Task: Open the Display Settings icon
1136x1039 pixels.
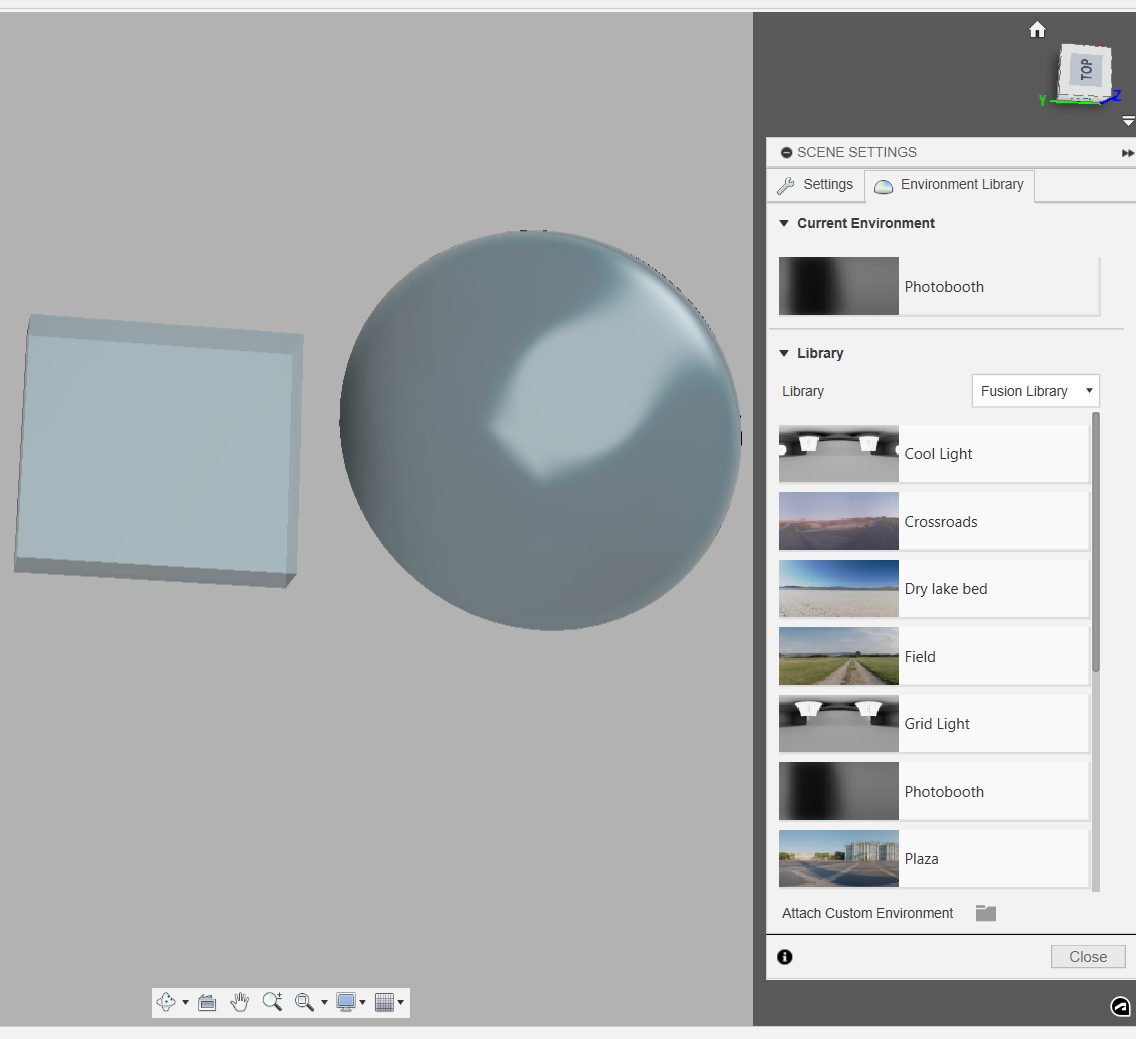Action: point(346,1002)
